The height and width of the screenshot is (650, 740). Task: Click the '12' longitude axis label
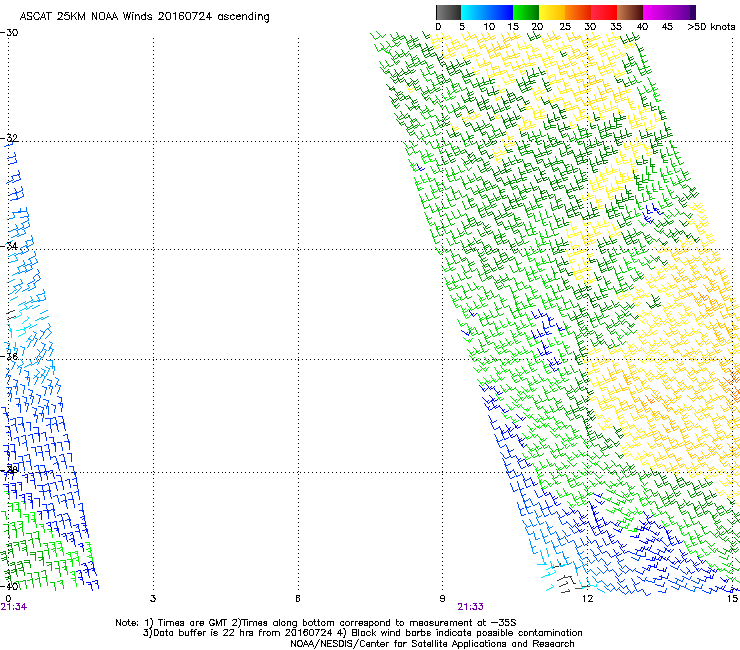click(587, 599)
